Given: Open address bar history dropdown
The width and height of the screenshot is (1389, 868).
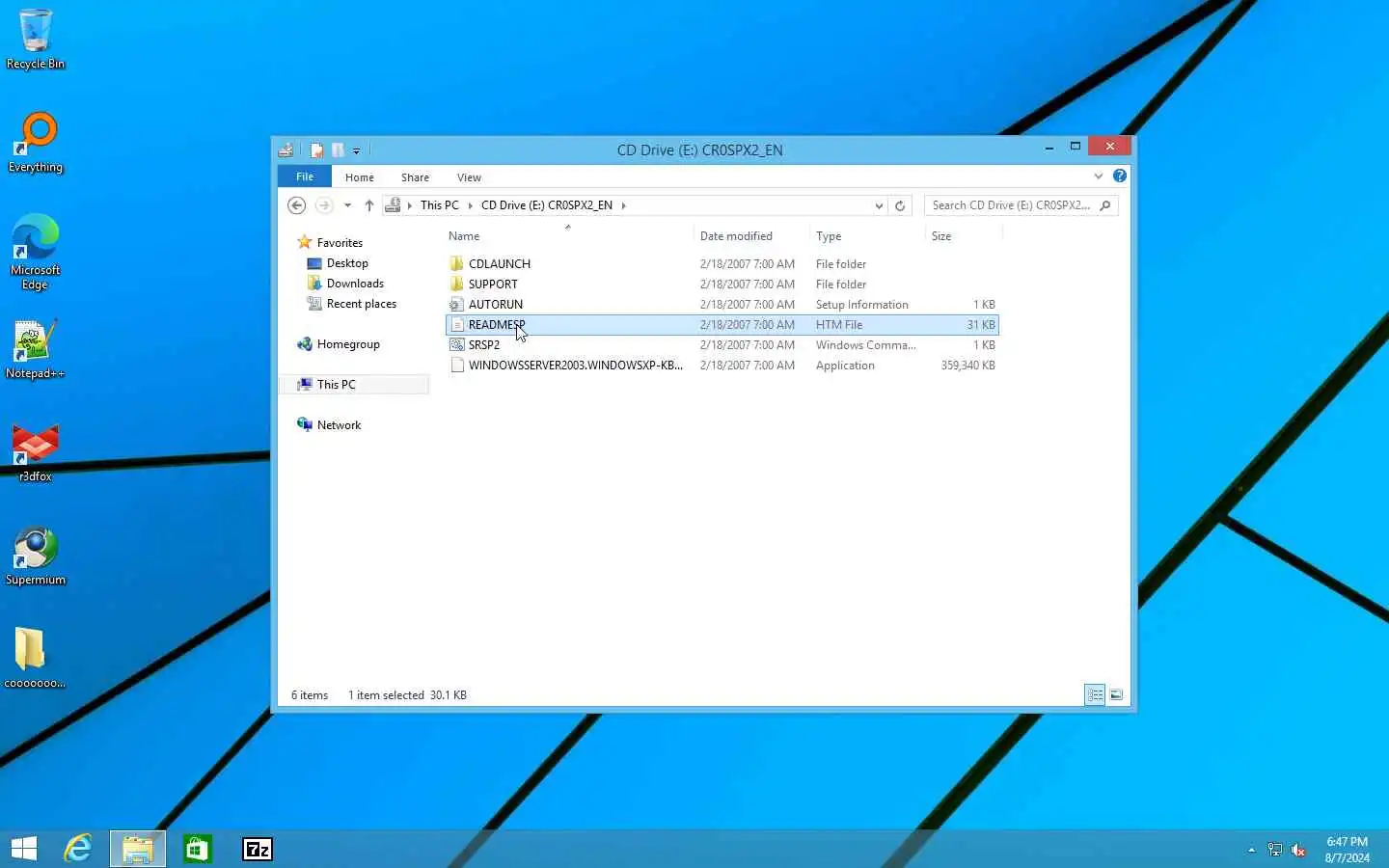Looking at the screenshot, I should click(879, 205).
